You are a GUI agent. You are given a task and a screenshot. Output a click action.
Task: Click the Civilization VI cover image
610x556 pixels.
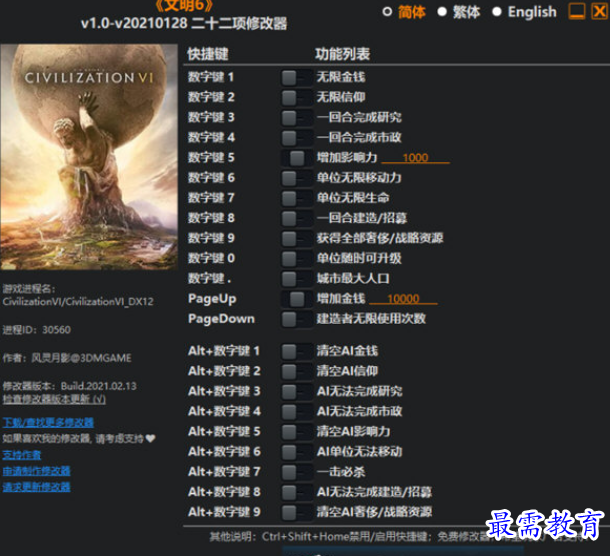89,157
